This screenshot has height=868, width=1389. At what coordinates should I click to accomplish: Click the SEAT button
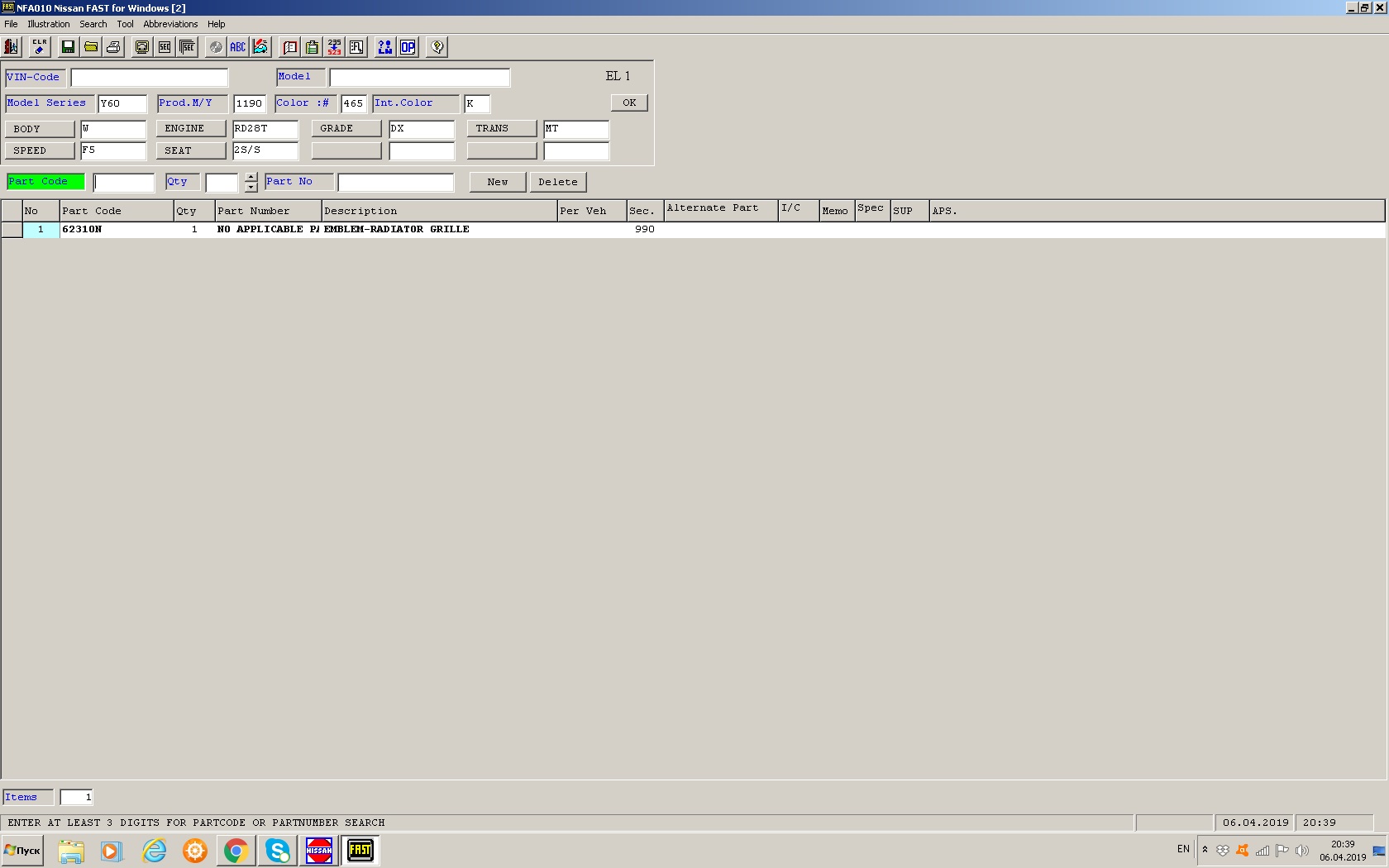pyautogui.click(x=191, y=150)
